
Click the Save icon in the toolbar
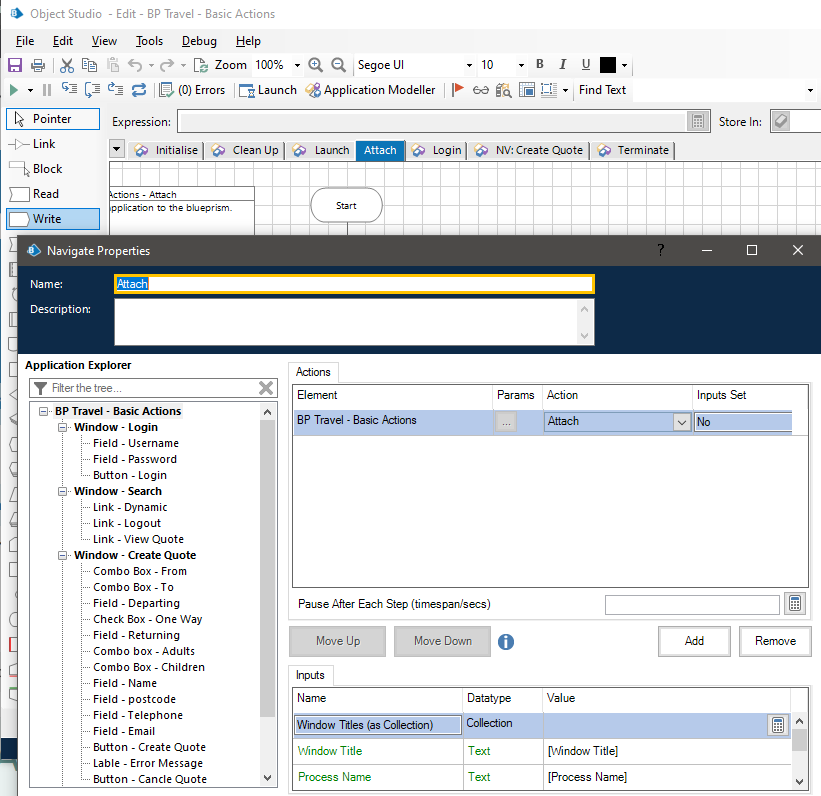click(x=15, y=65)
